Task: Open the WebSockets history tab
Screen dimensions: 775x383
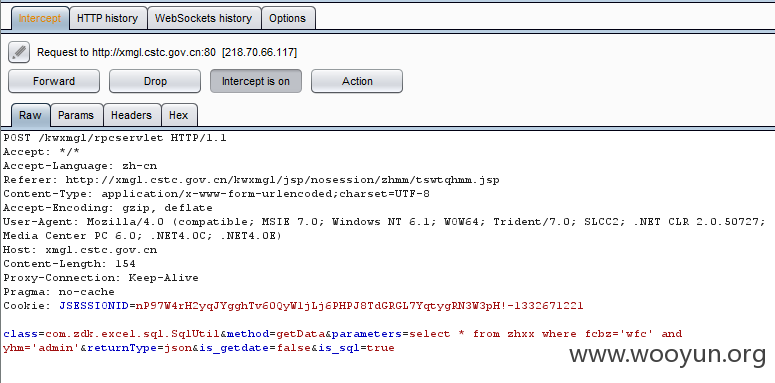Action: pos(203,18)
